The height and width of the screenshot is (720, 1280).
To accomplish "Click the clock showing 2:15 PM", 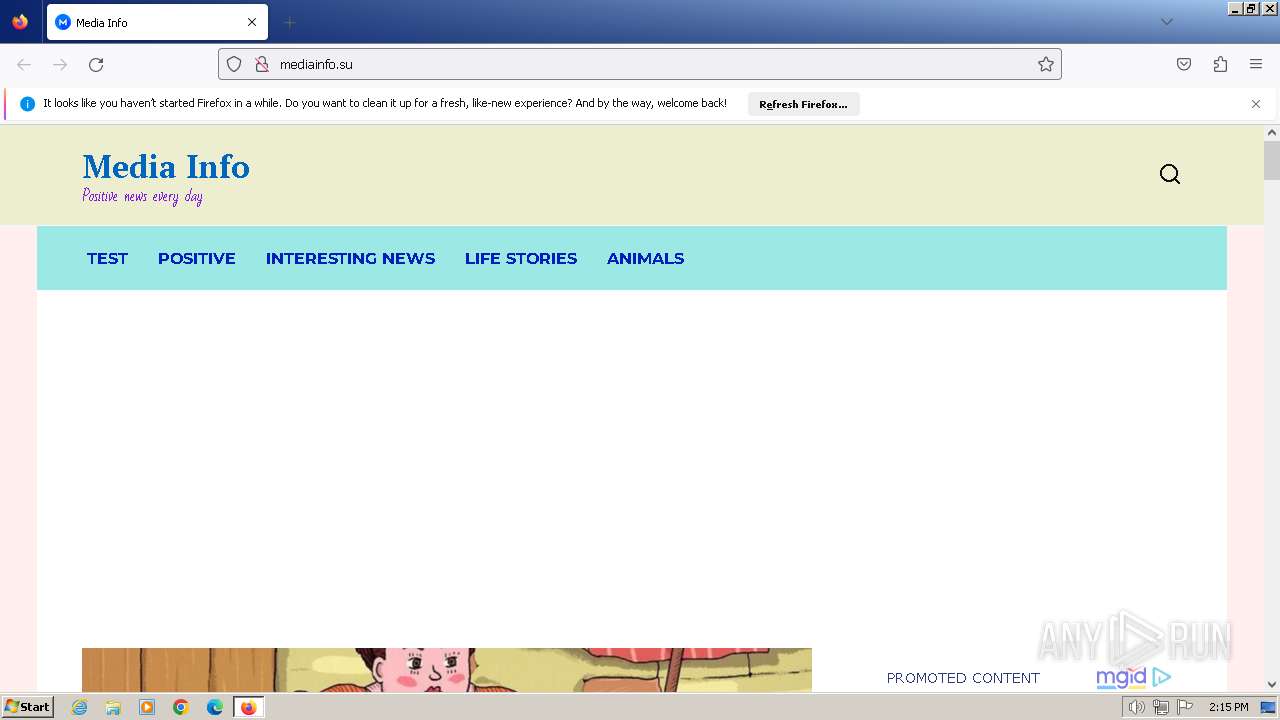I will 1228,707.
